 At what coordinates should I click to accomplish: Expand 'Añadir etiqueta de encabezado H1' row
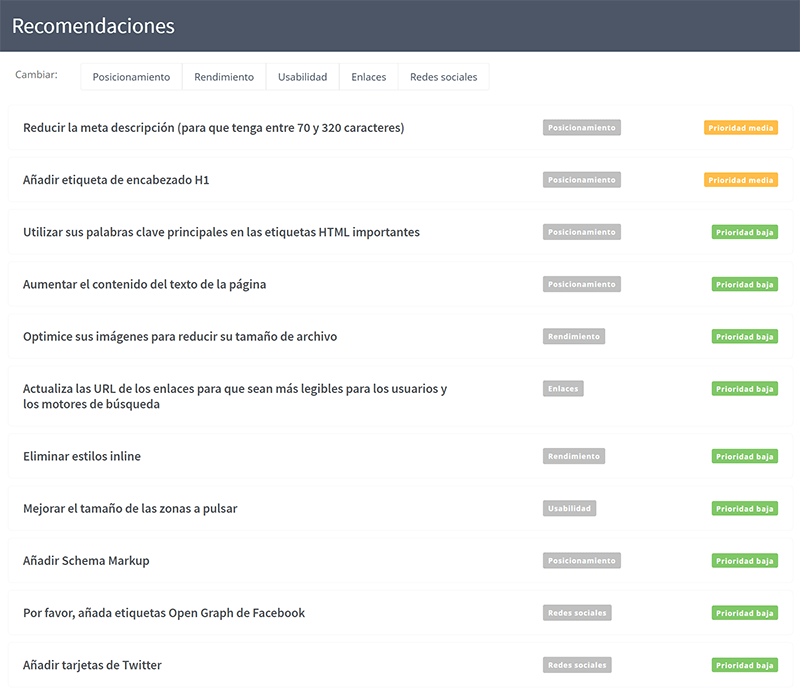coord(116,180)
